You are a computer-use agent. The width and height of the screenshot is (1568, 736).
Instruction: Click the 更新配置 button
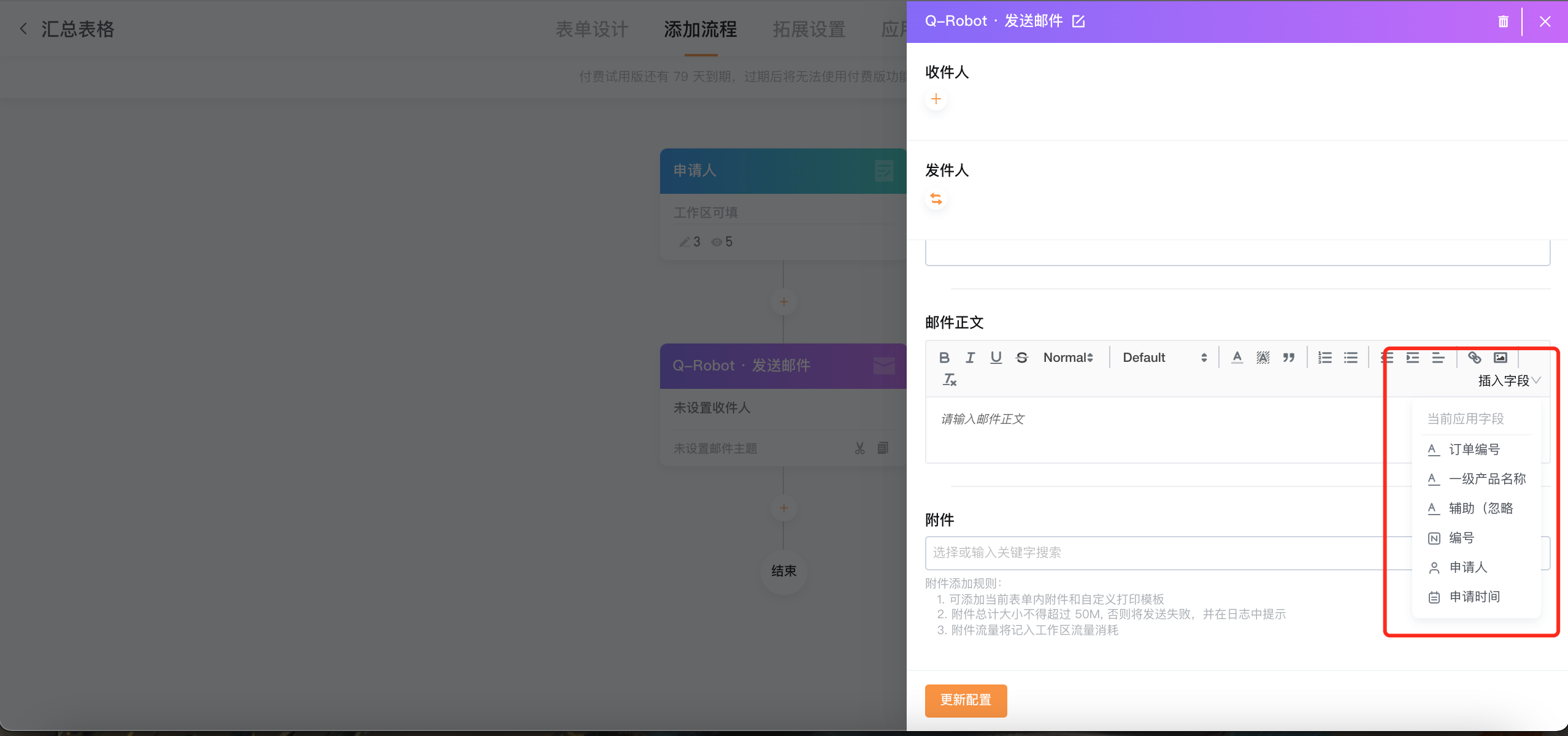click(966, 700)
